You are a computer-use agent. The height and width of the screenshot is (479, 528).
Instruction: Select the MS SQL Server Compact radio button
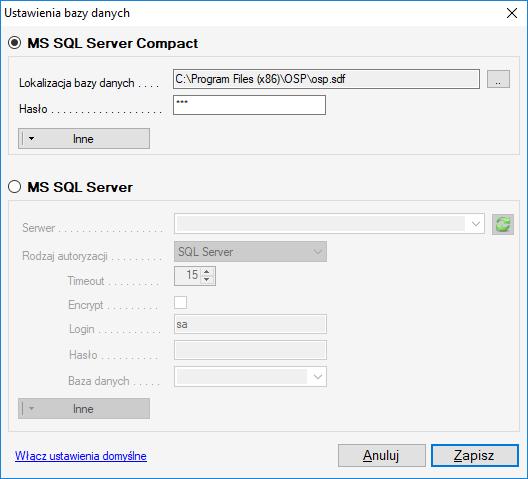[x=15, y=43]
